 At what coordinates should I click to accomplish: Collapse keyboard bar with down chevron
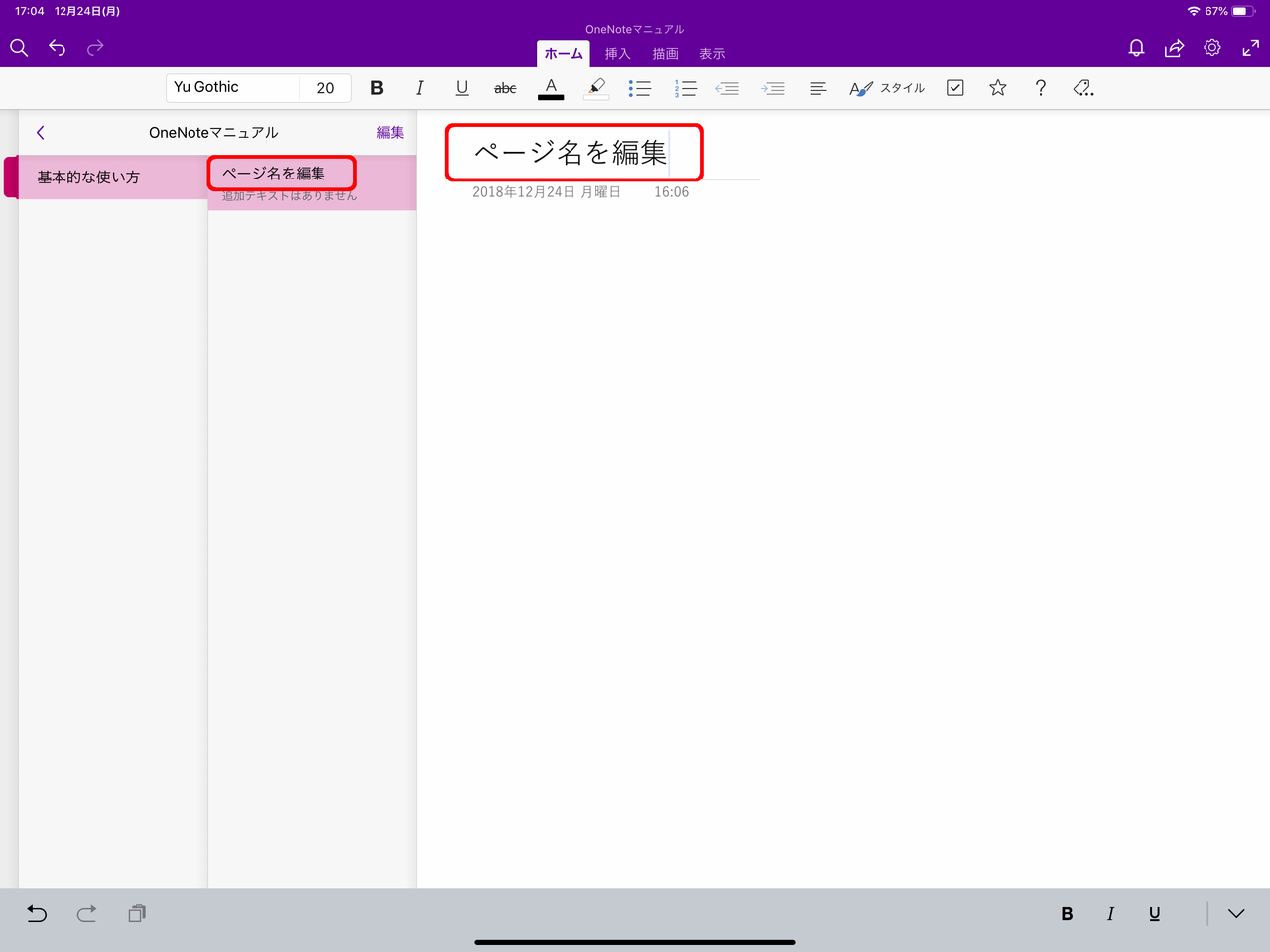tap(1236, 914)
